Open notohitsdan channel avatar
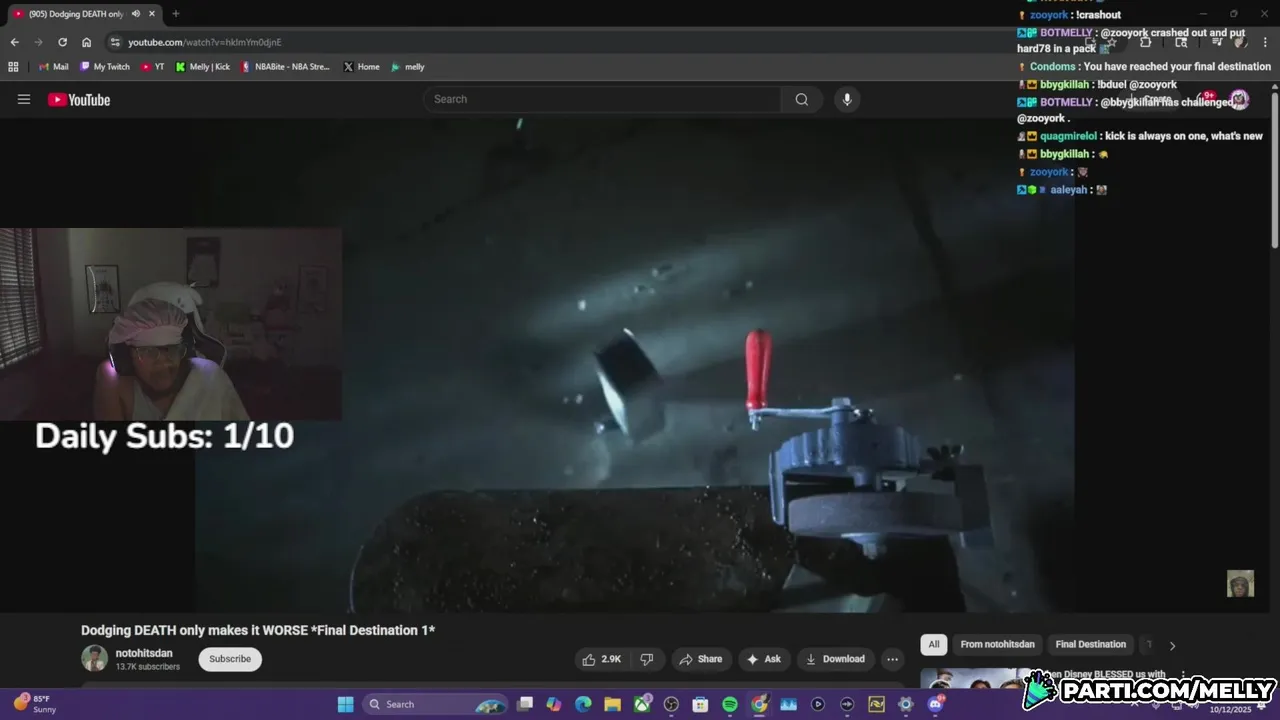This screenshot has height=720, width=1280. coord(94,658)
